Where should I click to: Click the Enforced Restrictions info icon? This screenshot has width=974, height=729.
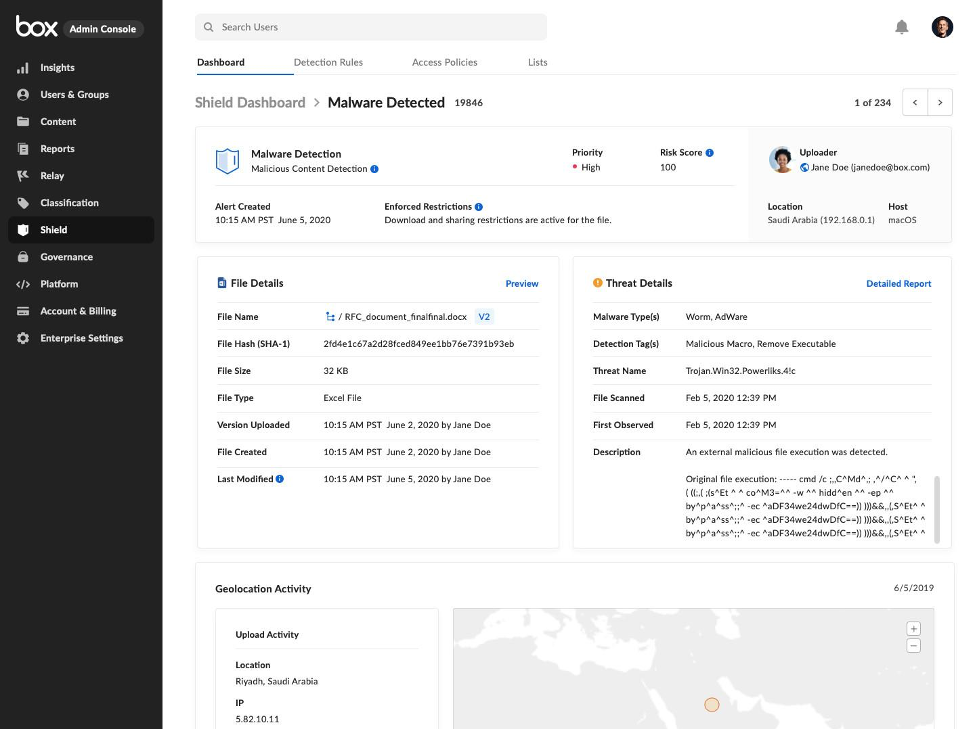[x=479, y=207]
